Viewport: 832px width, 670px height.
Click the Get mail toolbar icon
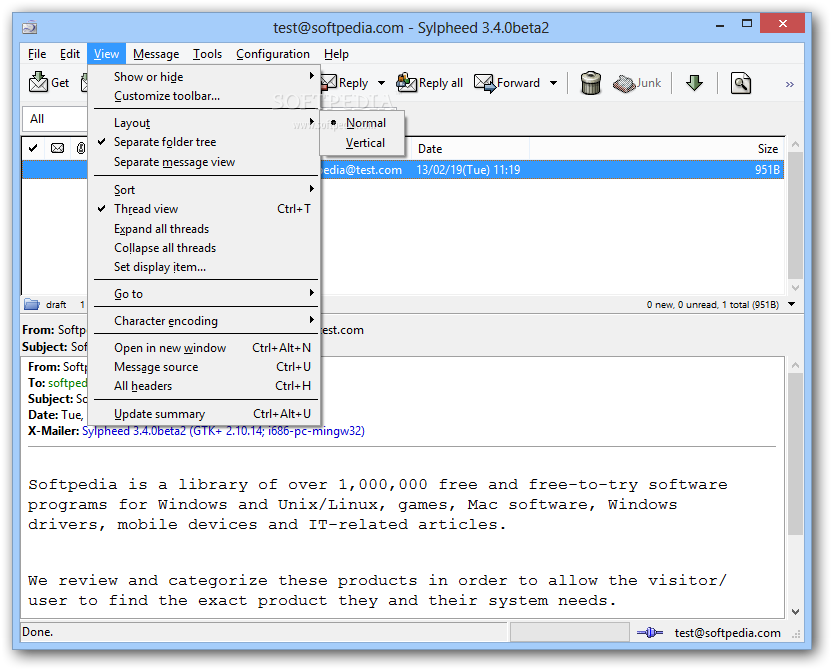(38, 83)
